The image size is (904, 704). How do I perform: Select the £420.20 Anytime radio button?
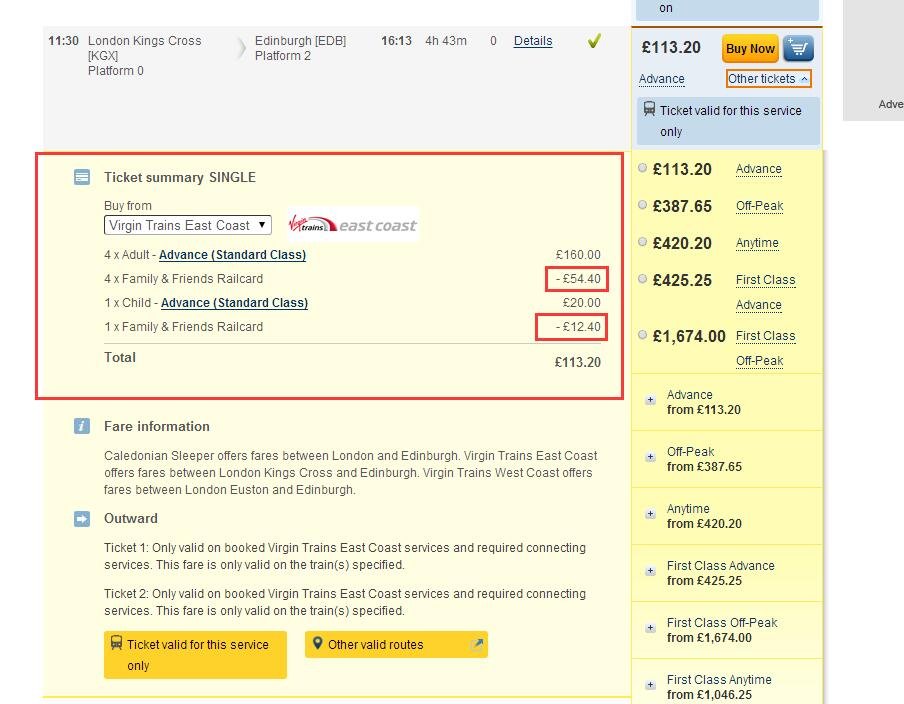[643, 242]
